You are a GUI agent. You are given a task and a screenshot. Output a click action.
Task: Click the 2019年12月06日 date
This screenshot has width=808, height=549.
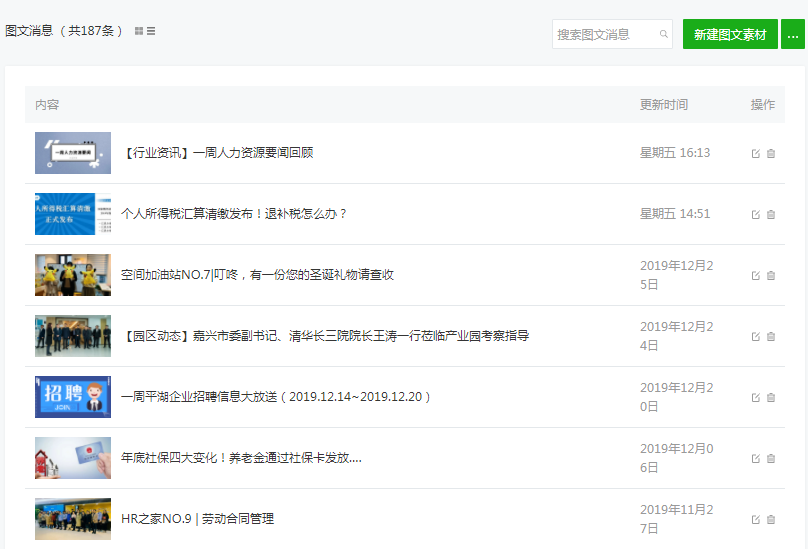point(677,458)
